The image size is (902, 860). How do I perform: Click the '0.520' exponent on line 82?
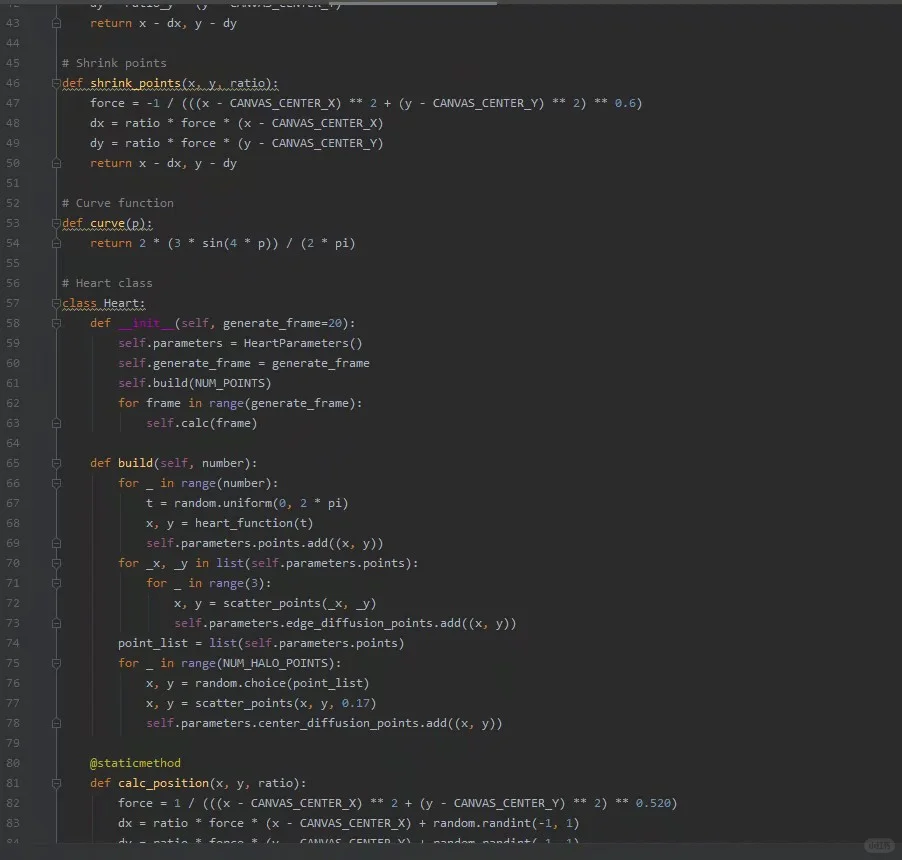[x=652, y=803]
